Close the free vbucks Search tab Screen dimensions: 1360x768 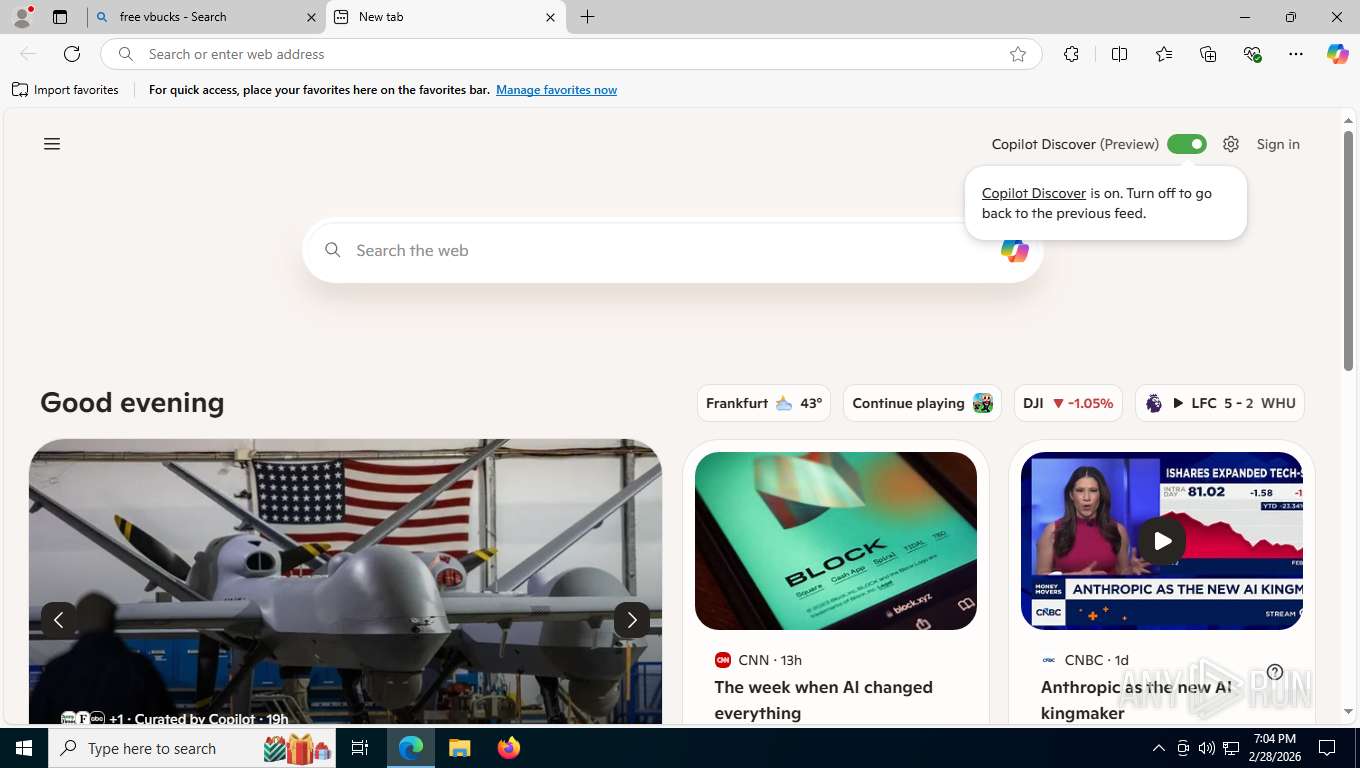click(x=311, y=17)
